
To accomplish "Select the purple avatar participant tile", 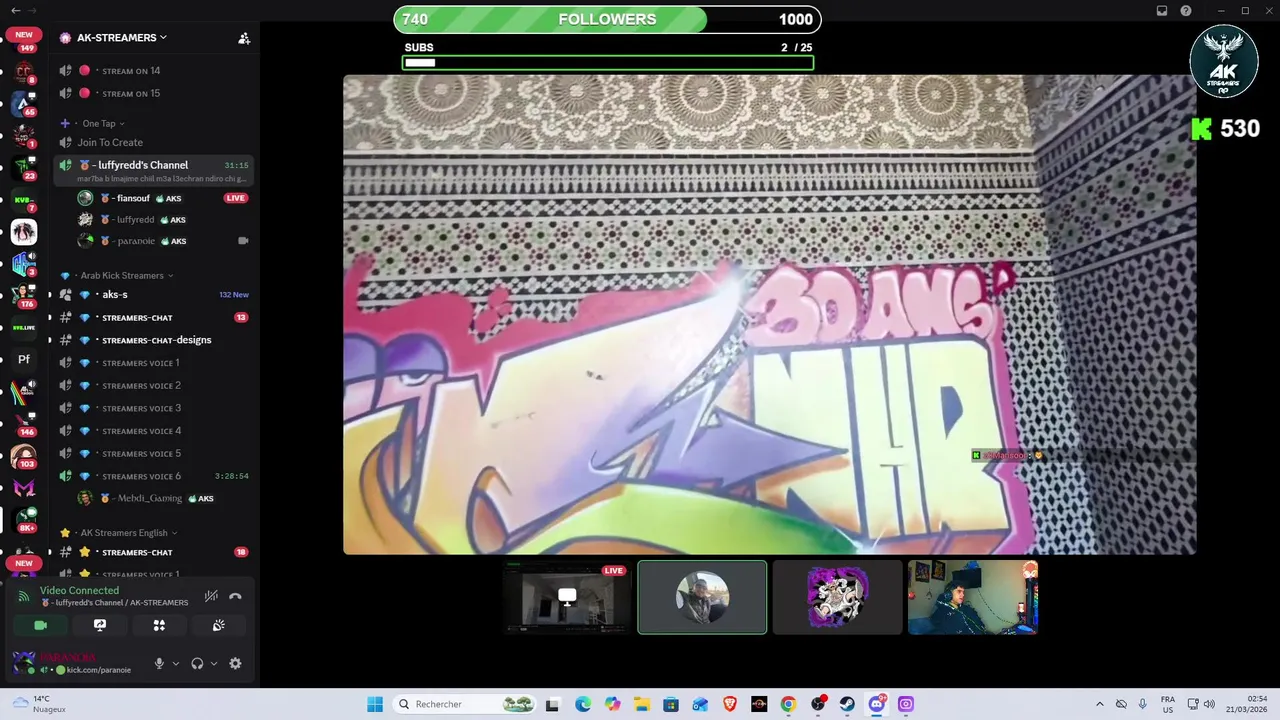I will pos(837,597).
